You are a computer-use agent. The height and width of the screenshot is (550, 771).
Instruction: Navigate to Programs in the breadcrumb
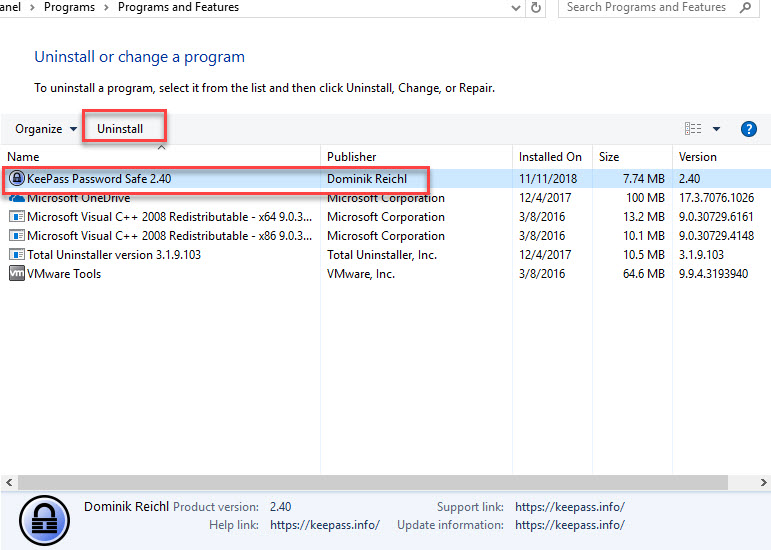(x=69, y=7)
